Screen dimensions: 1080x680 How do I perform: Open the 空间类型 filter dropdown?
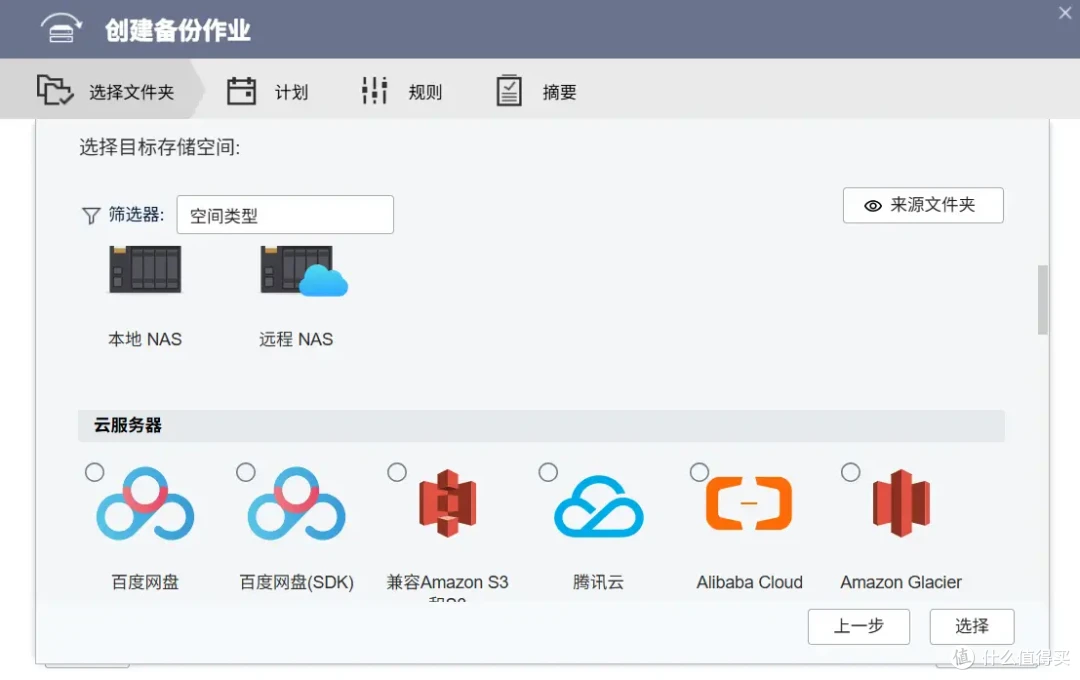click(x=285, y=215)
